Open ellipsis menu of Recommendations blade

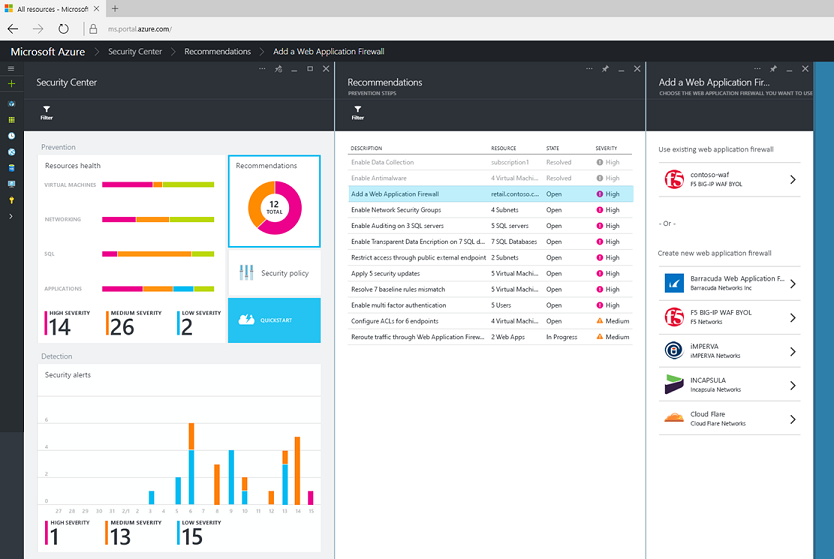589,69
